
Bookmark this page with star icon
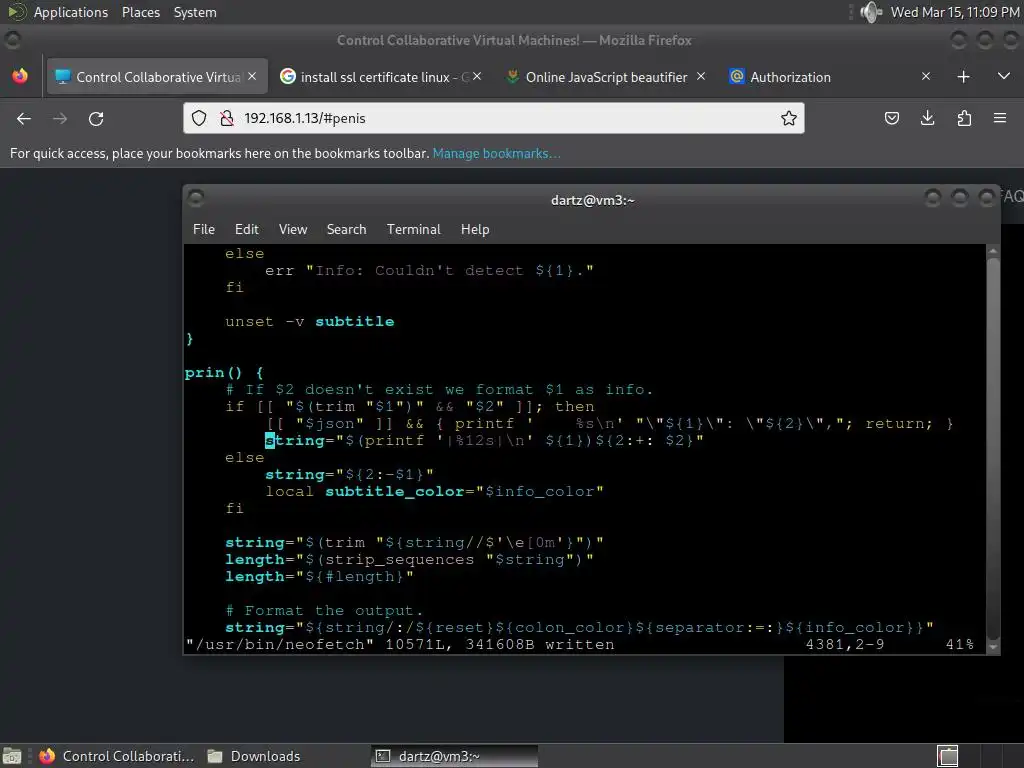(789, 118)
